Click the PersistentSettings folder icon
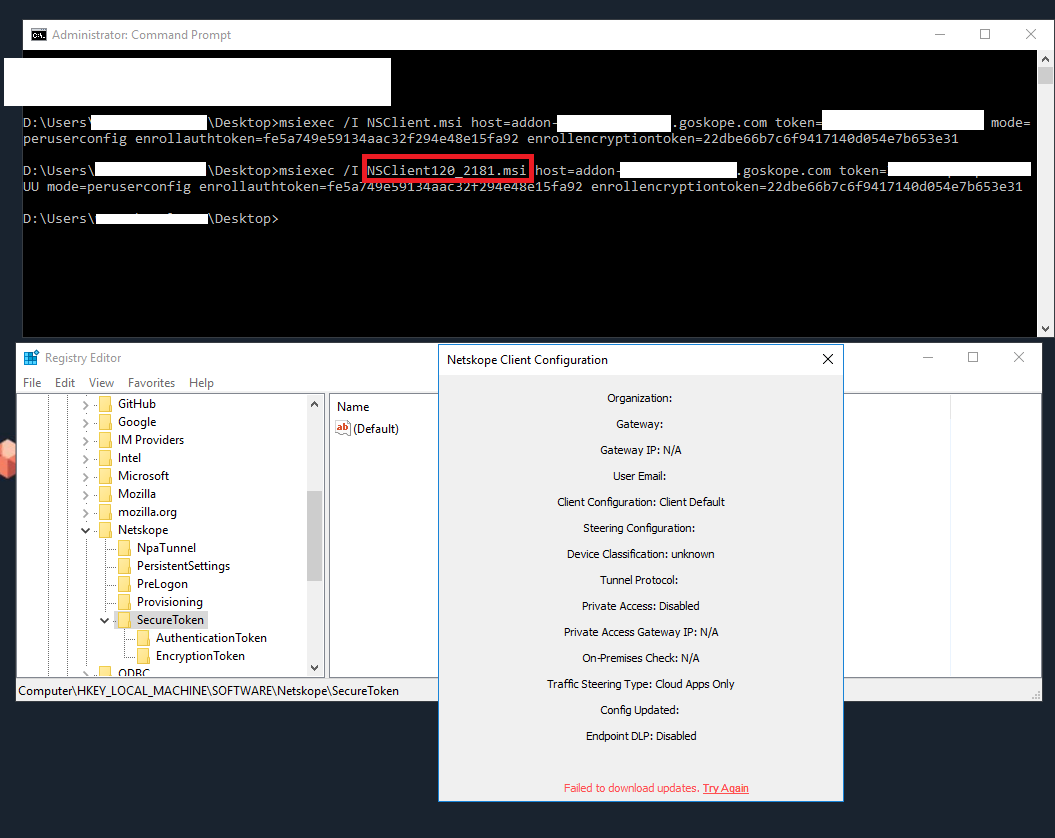 click(124, 566)
